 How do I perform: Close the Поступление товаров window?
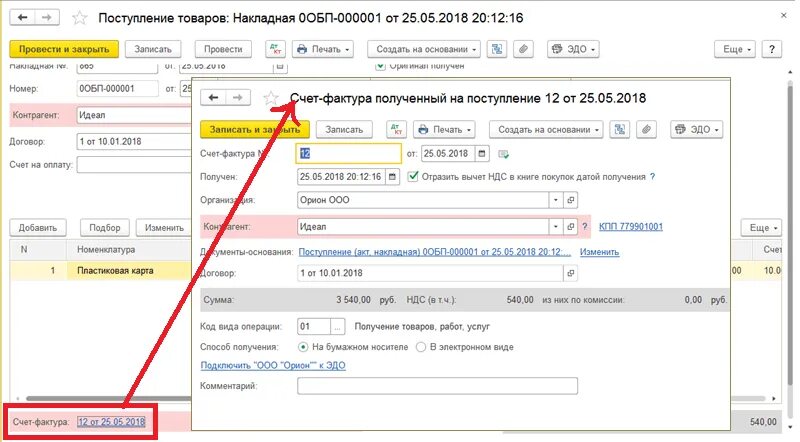click(x=783, y=16)
